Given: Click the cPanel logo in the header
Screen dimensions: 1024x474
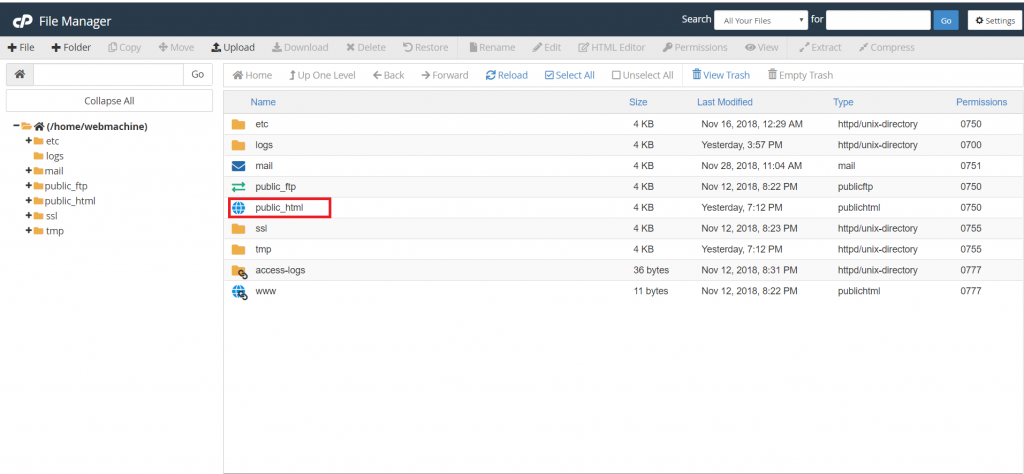Looking at the screenshot, I should point(23,21).
